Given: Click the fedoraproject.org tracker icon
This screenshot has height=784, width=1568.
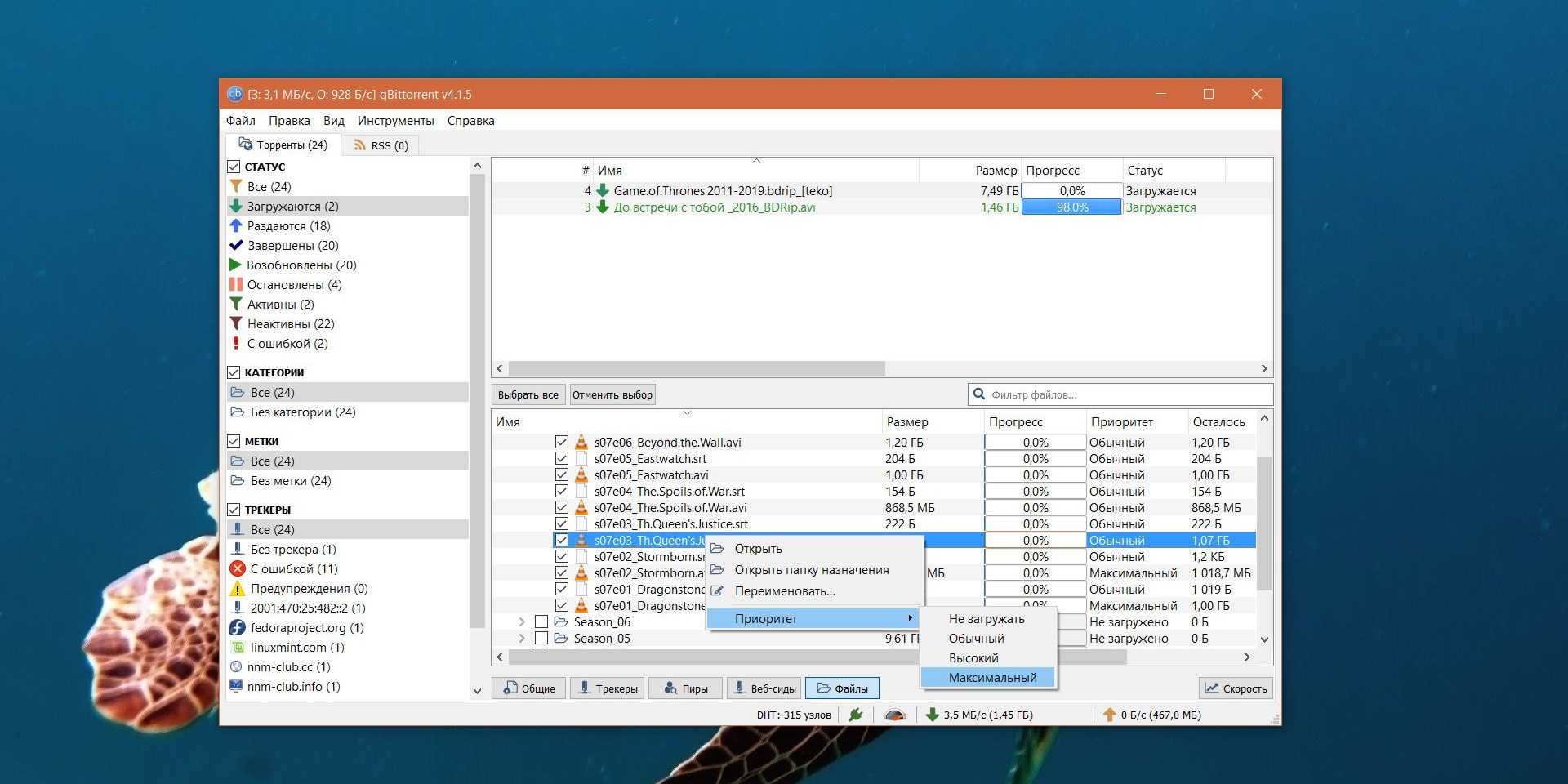Looking at the screenshot, I should pyautogui.click(x=238, y=628).
